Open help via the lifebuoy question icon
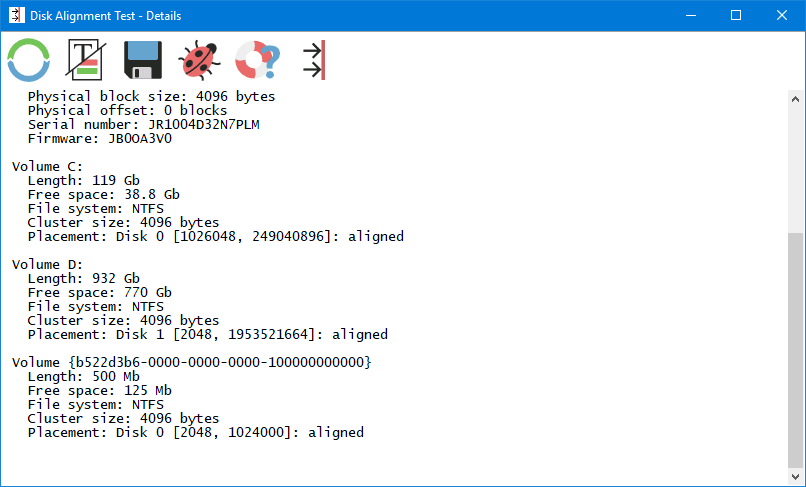The image size is (806, 487). point(257,60)
